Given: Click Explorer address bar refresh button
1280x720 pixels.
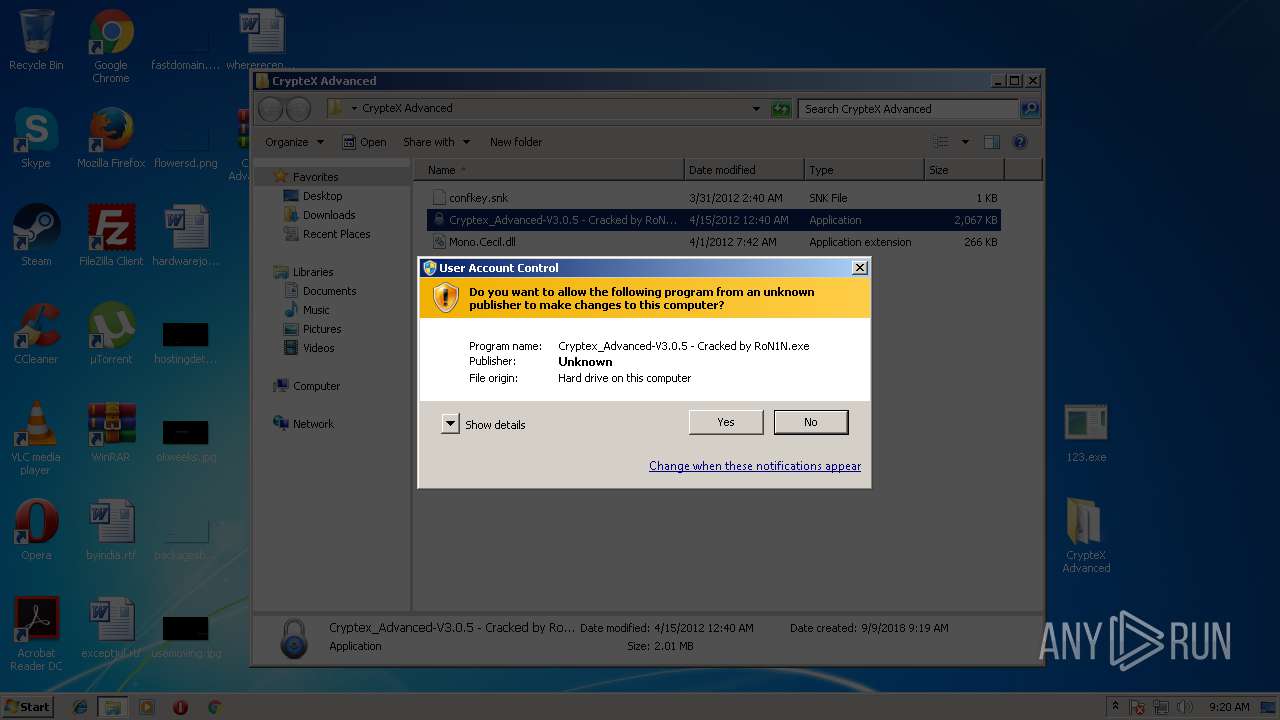Looking at the screenshot, I should click(782, 109).
